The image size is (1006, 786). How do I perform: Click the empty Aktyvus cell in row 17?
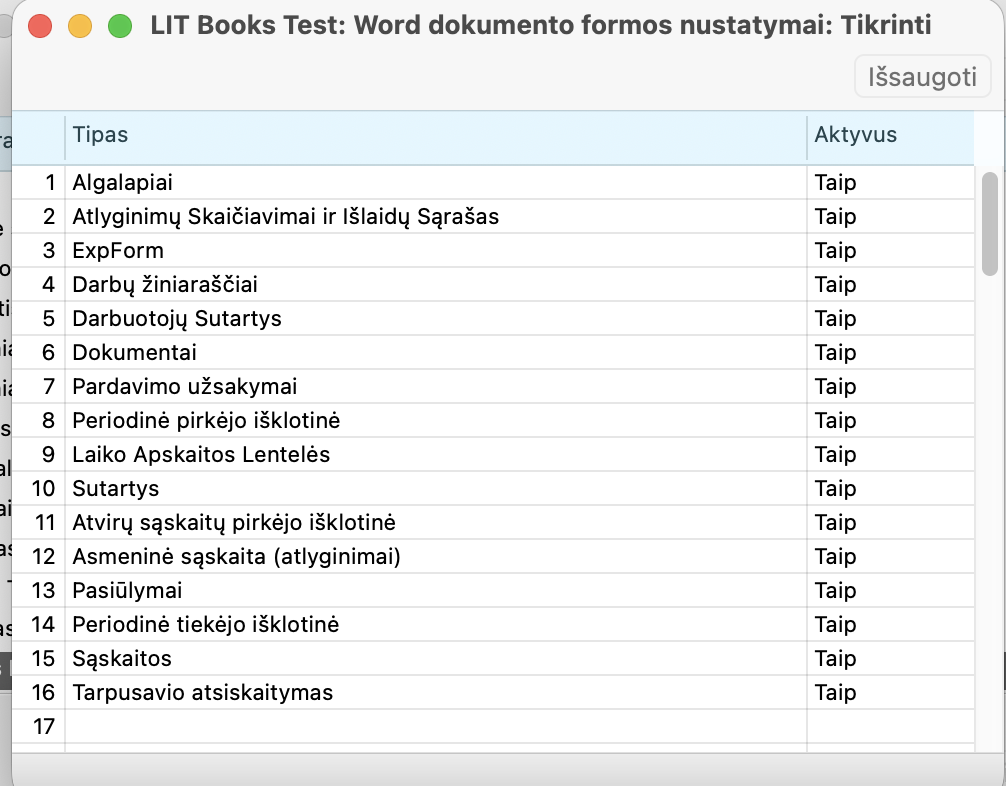891,727
